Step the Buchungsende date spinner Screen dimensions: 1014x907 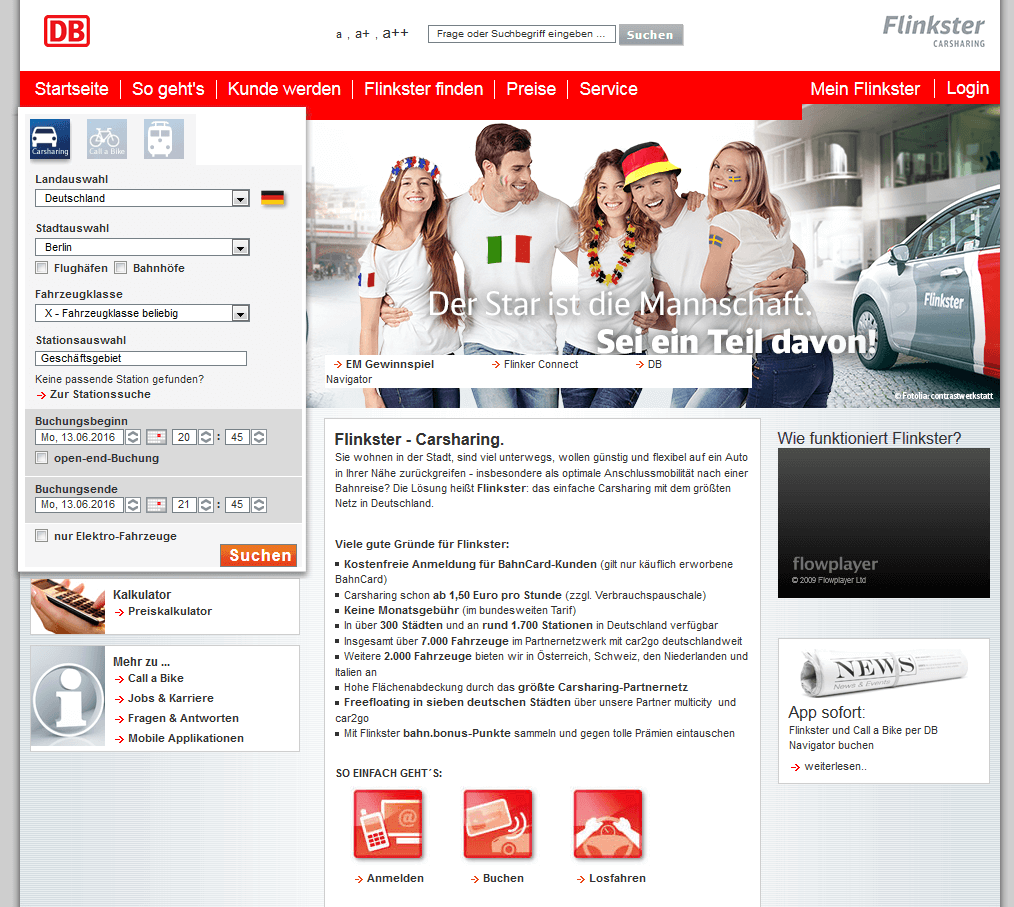[x=133, y=505]
